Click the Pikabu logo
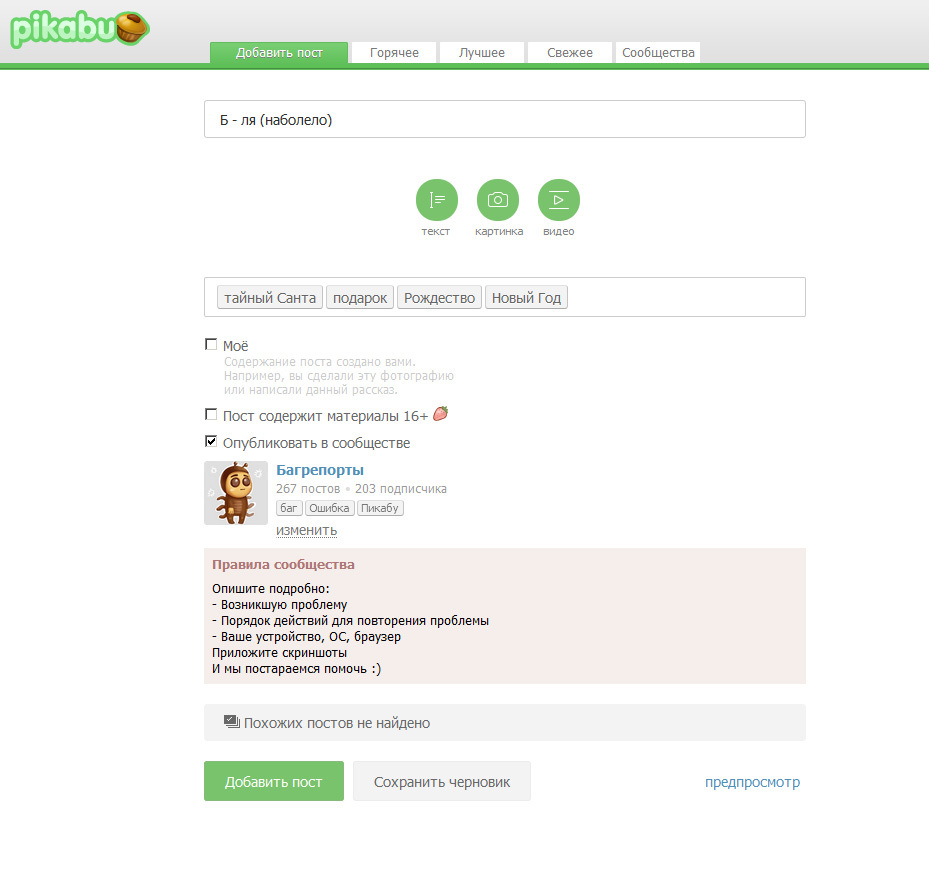The height and width of the screenshot is (892, 929). (x=80, y=29)
